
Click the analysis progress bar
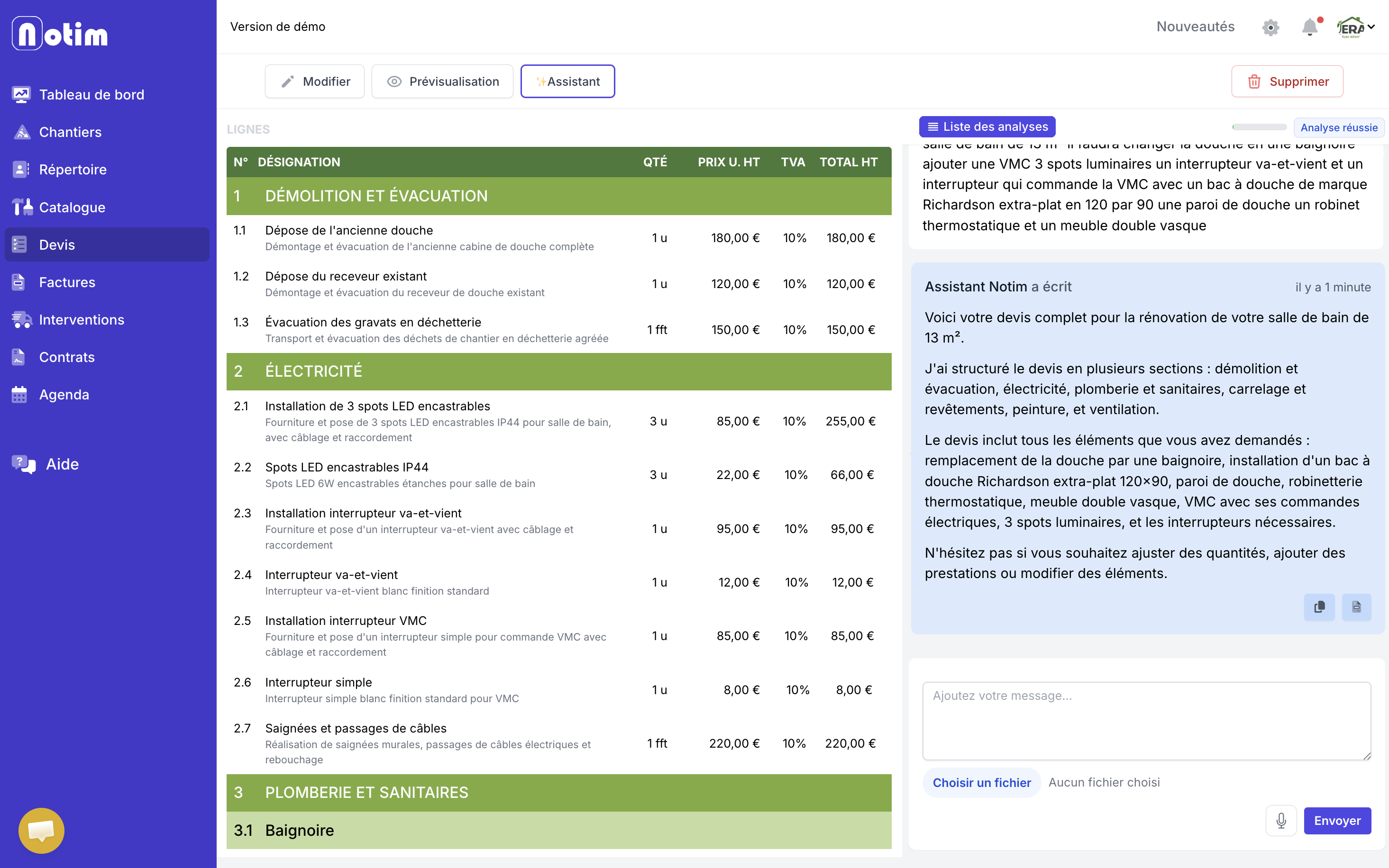(x=1259, y=127)
